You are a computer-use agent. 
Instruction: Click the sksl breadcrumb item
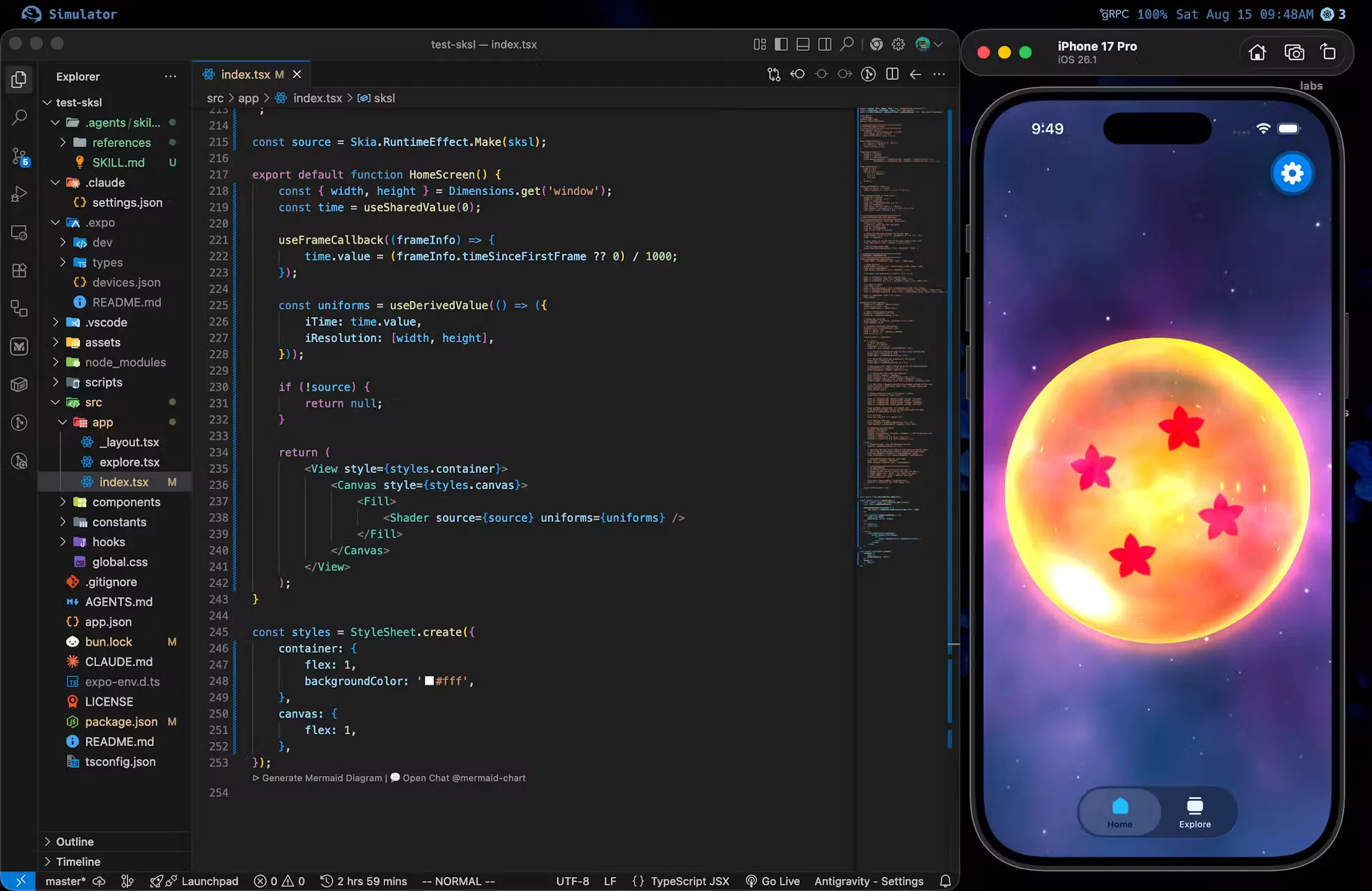click(376, 98)
